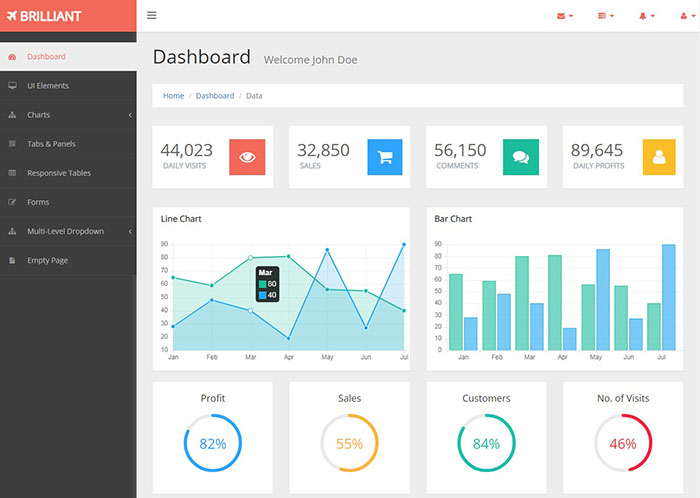The height and width of the screenshot is (498, 700).
Task: Open the bell notifications dropdown
Action: (x=647, y=16)
